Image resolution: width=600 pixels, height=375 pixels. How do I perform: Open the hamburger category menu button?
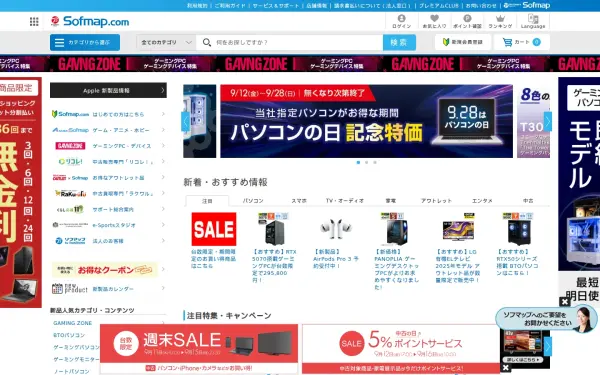pyautogui.click(x=85, y=42)
